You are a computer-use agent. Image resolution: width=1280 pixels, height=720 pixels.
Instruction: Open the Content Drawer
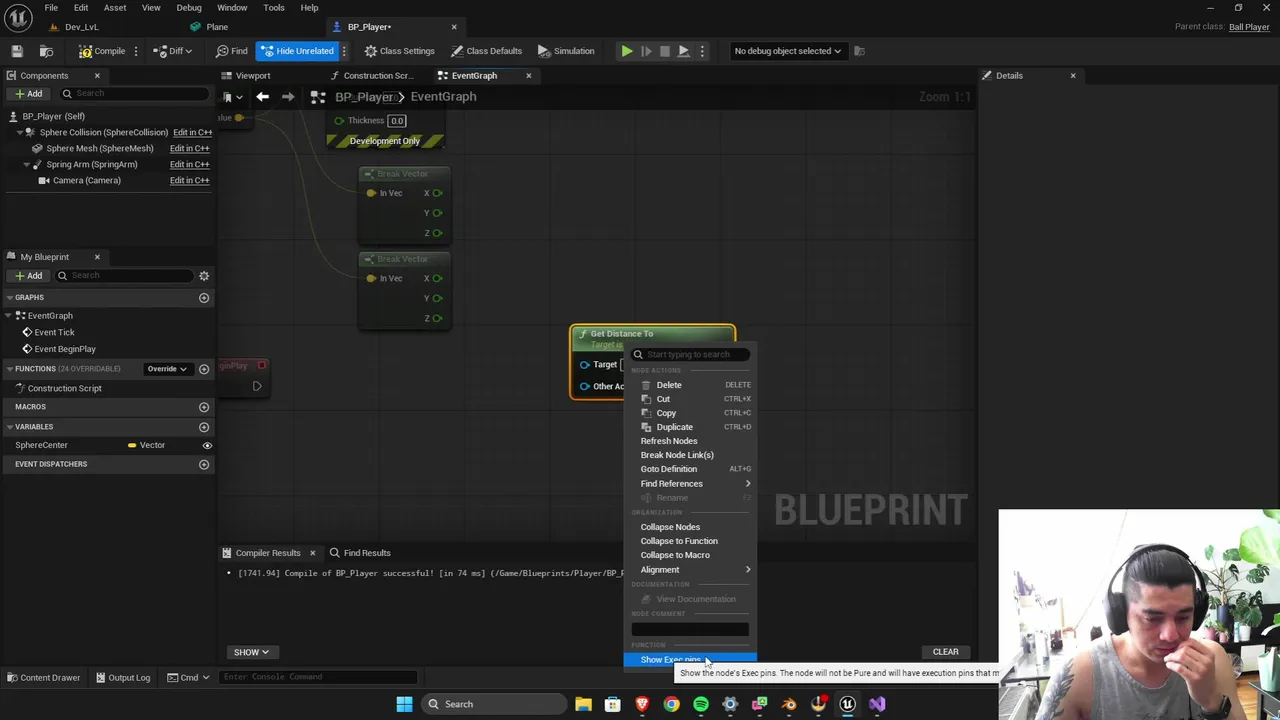pyautogui.click(x=43, y=677)
